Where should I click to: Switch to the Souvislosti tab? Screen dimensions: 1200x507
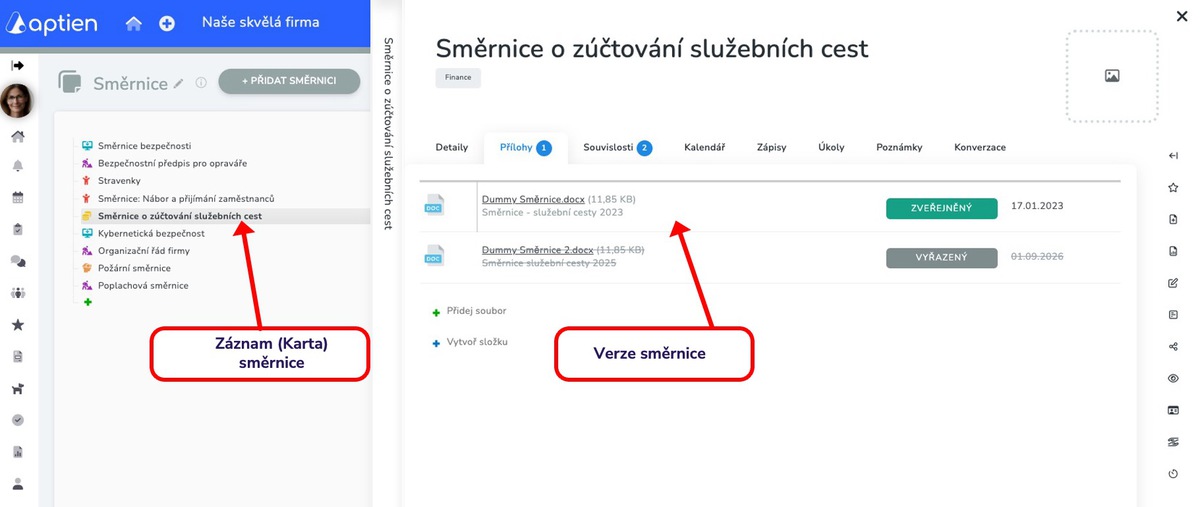pos(618,147)
